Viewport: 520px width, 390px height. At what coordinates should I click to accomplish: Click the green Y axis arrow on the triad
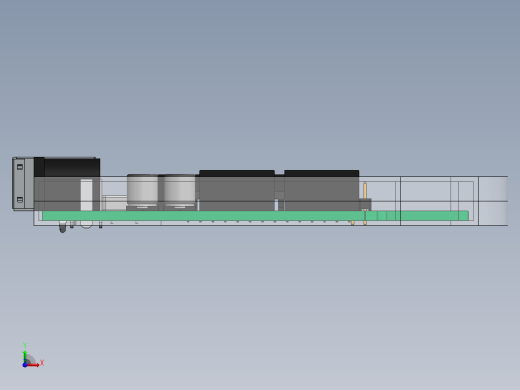click(x=25, y=356)
